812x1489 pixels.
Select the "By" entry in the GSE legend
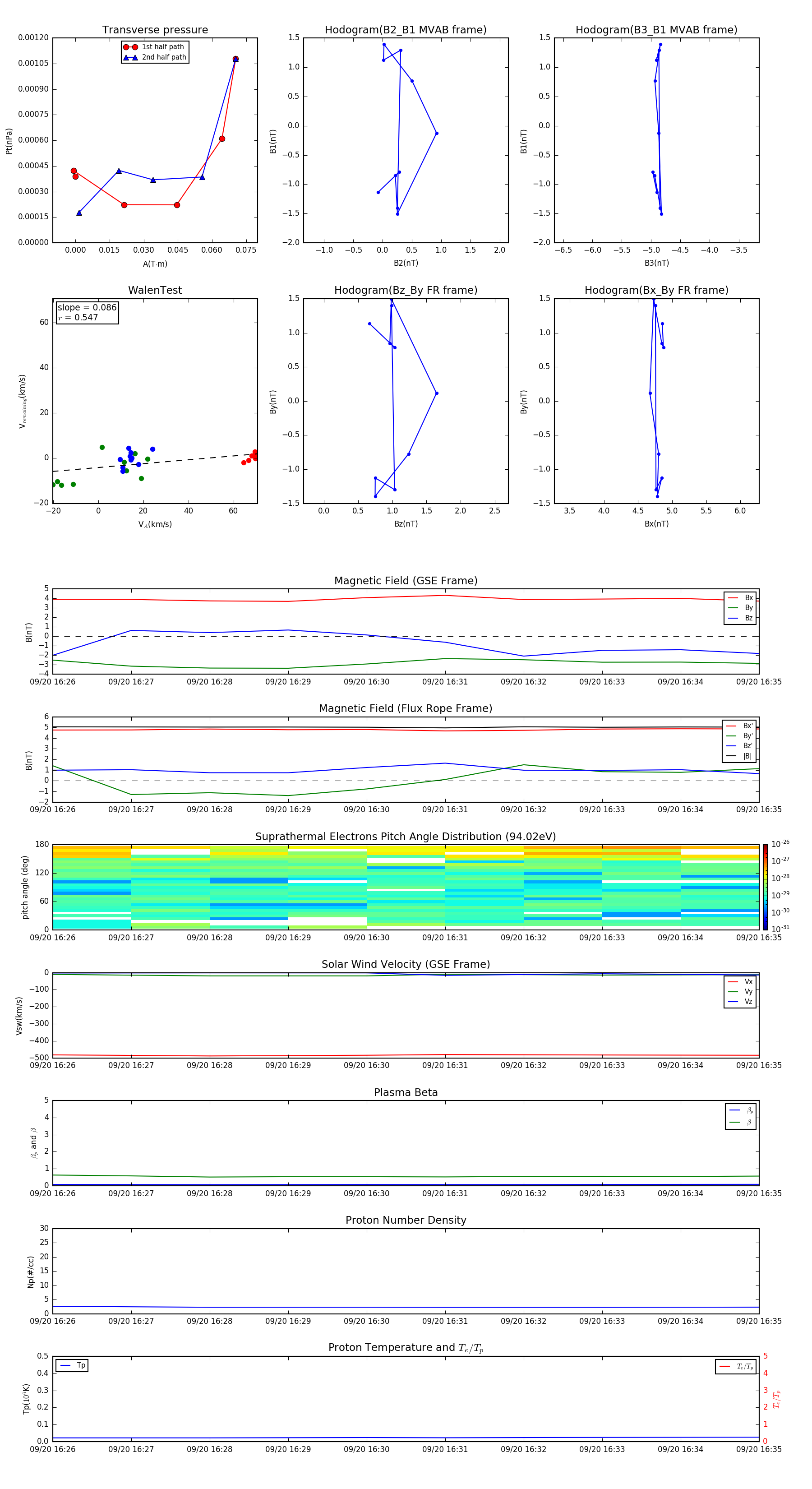(x=740, y=607)
